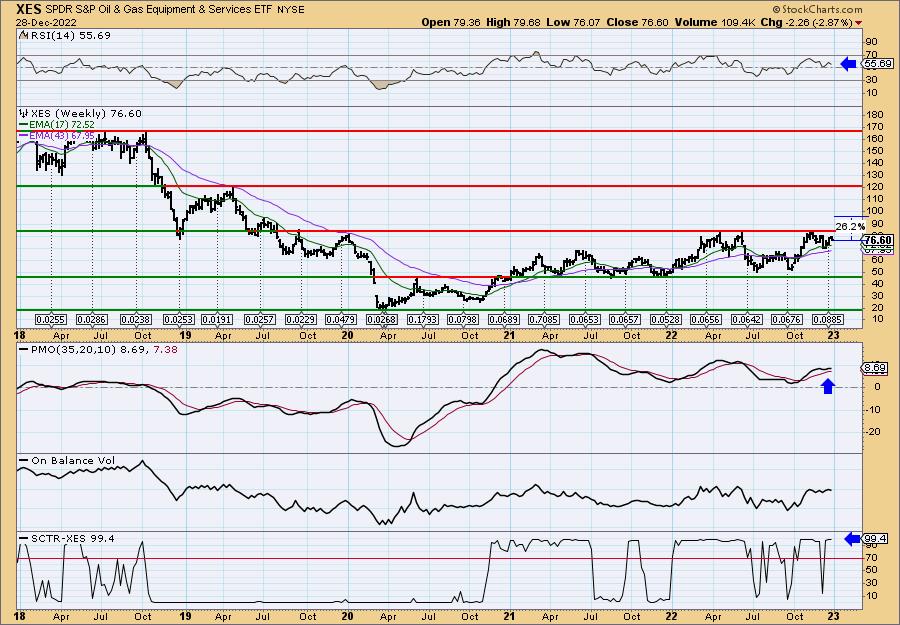Click the 0.0885 value box
900x625 pixels.
point(827,319)
